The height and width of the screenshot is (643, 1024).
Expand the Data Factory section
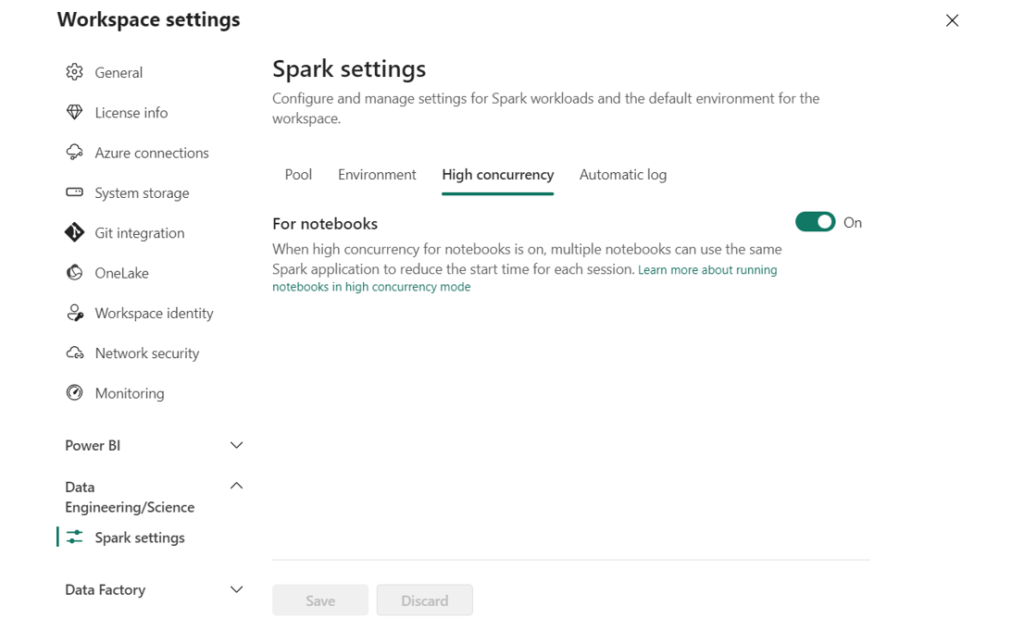pos(237,589)
